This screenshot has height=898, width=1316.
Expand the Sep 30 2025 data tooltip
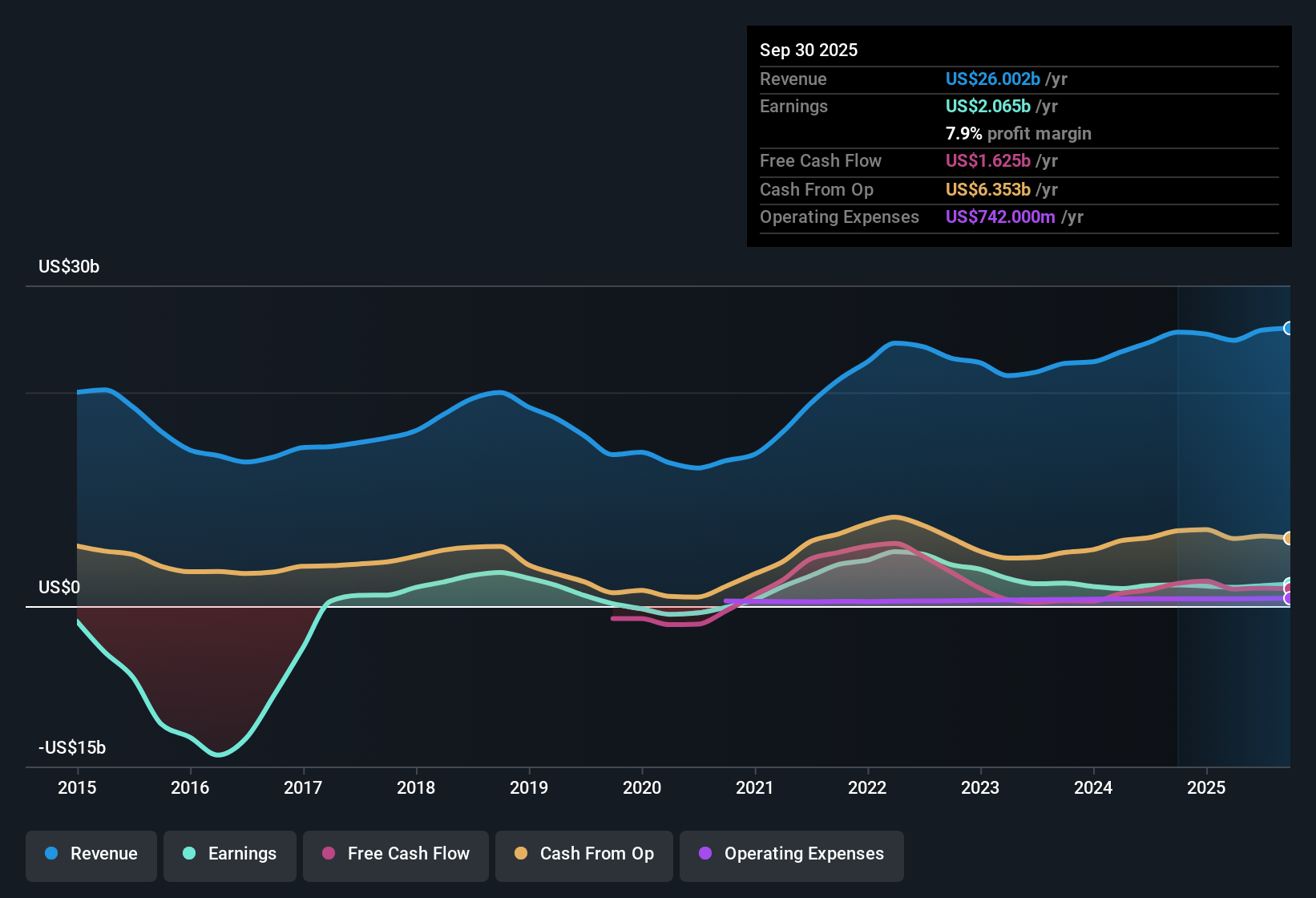809,50
